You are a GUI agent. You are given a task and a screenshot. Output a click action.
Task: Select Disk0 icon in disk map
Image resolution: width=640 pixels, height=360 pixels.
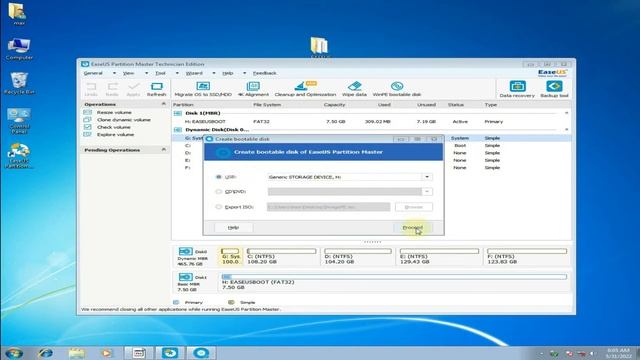coord(186,251)
